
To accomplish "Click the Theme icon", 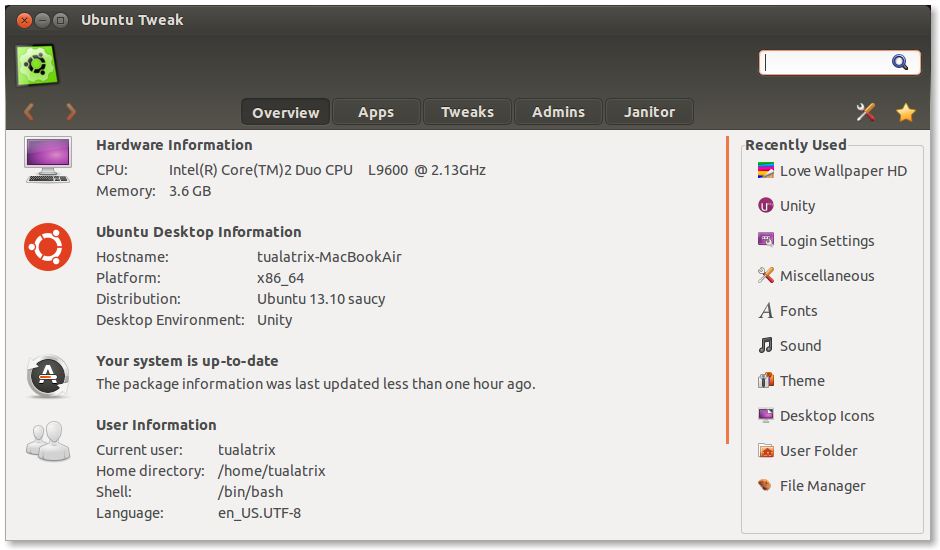I will 766,380.
